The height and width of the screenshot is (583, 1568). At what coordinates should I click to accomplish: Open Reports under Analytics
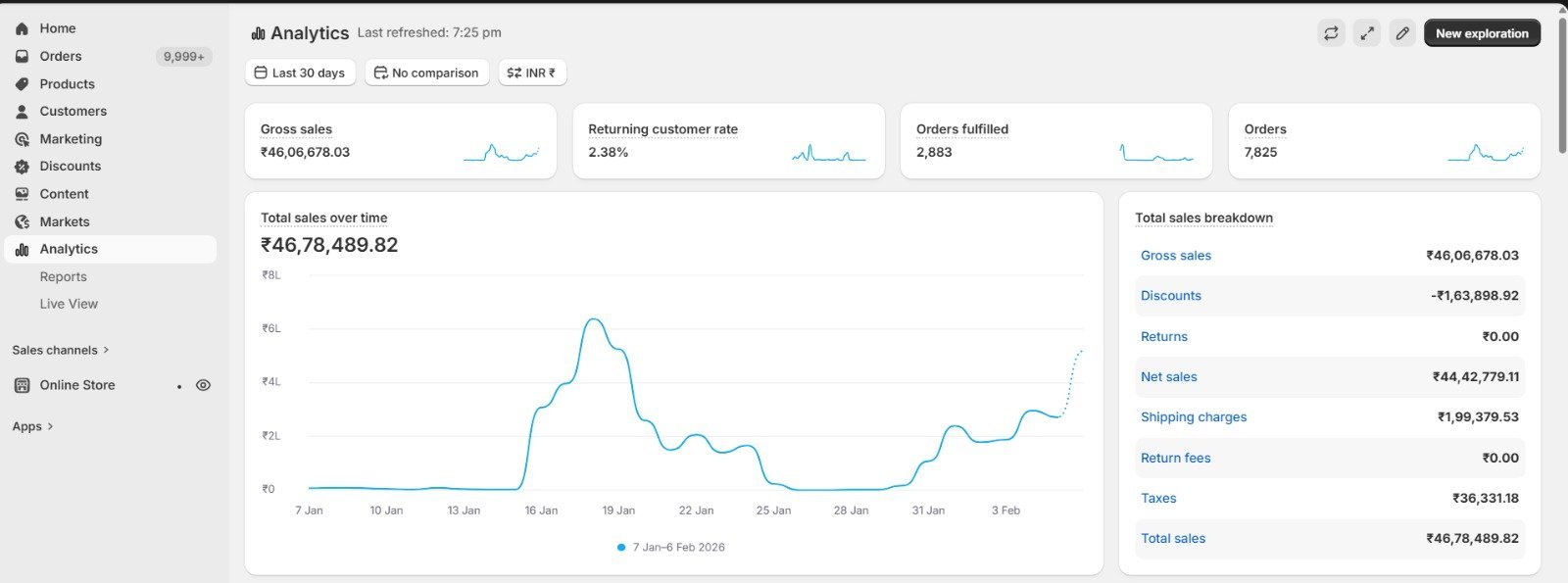[63, 277]
